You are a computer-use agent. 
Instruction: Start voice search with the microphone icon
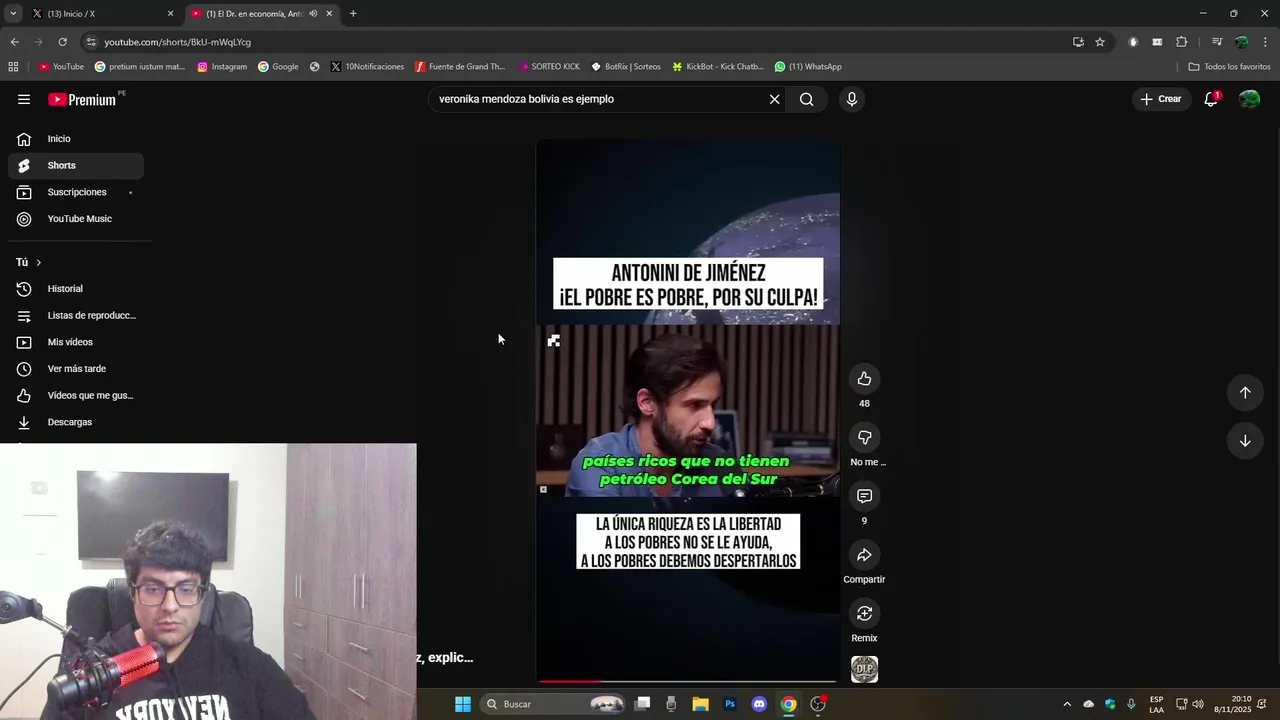pos(852,99)
